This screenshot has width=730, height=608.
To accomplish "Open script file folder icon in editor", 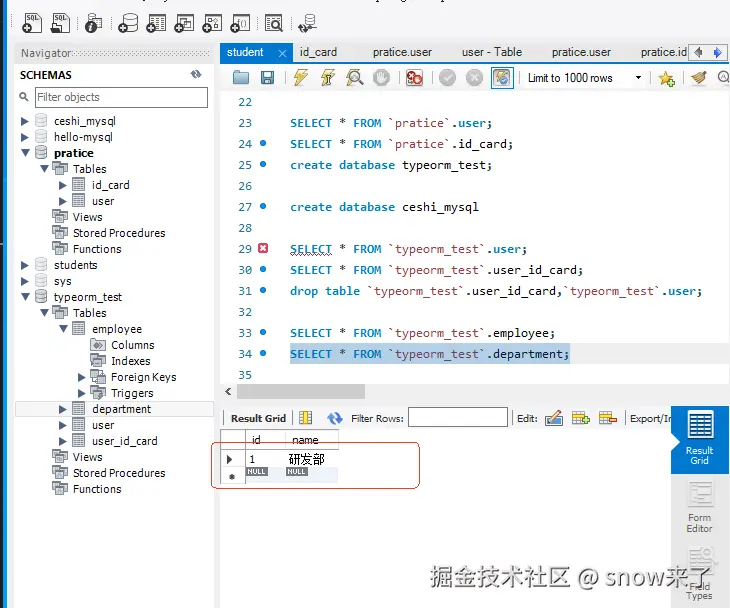I will [241, 77].
